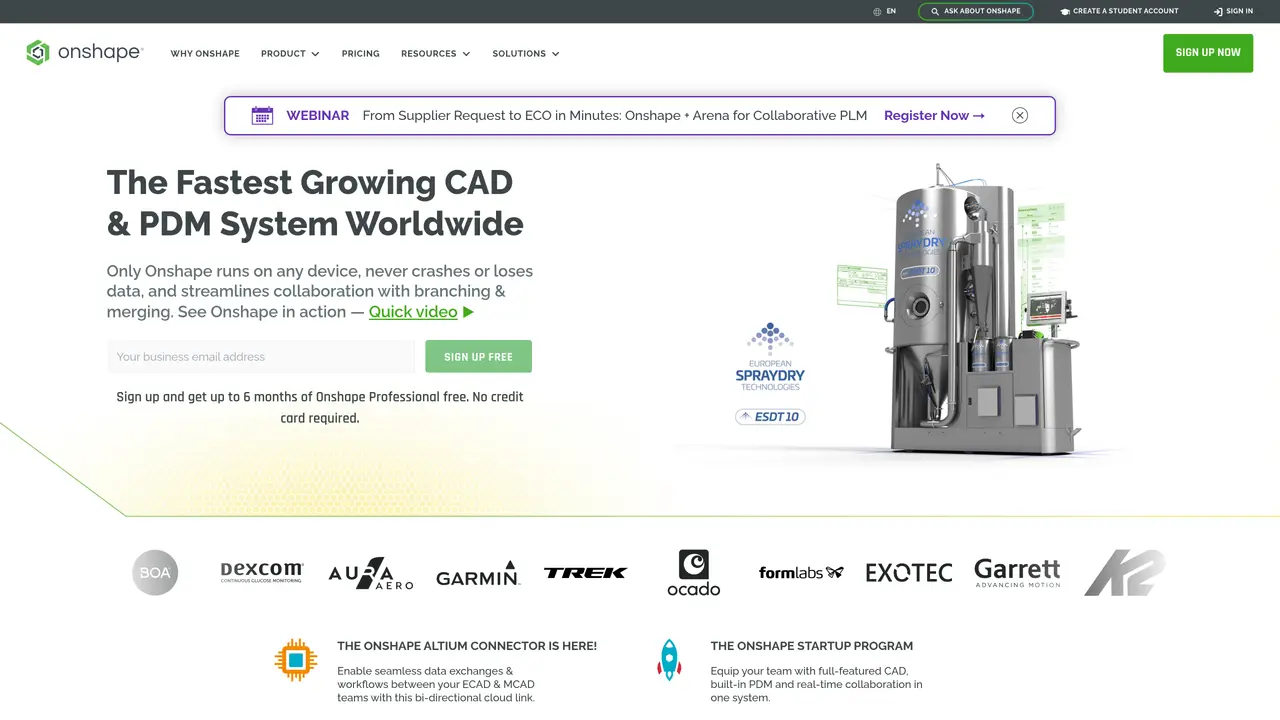Open the Quick video link
The height and width of the screenshot is (720, 1280).
413,312
